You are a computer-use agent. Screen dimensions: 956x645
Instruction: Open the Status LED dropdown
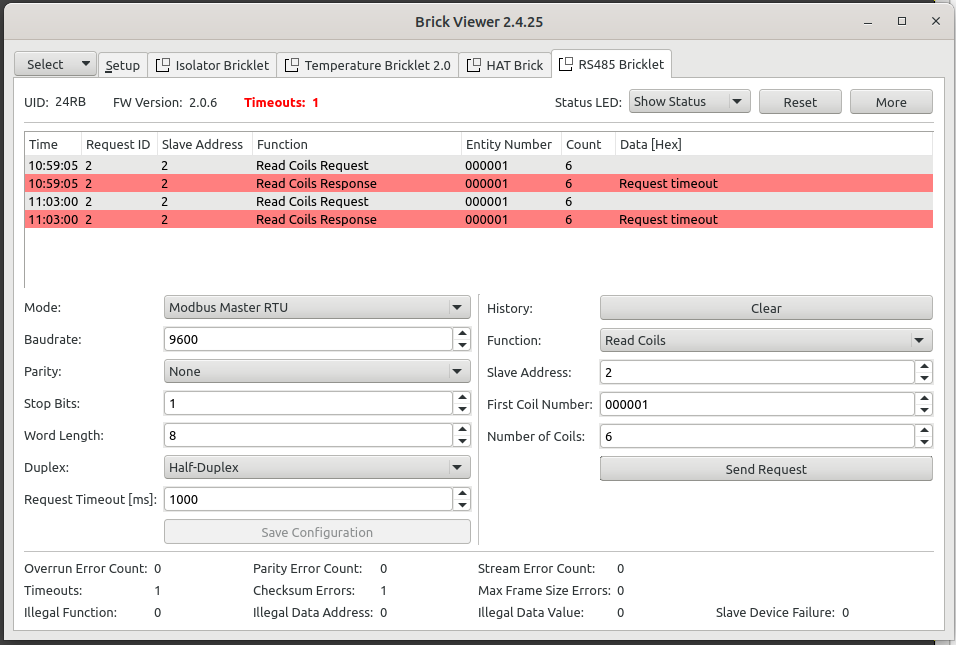pyautogui.click(x=690, y=102)
